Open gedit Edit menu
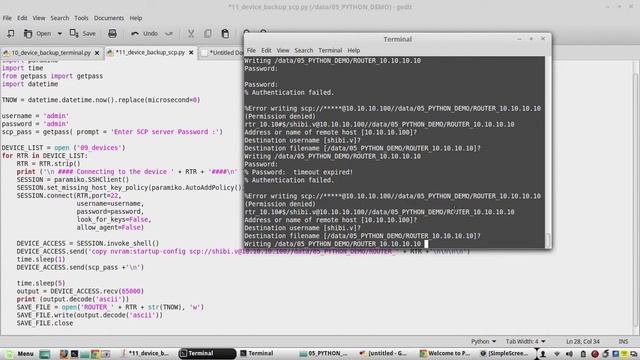This screenshot has height=360, width=640. click(22, 18)
